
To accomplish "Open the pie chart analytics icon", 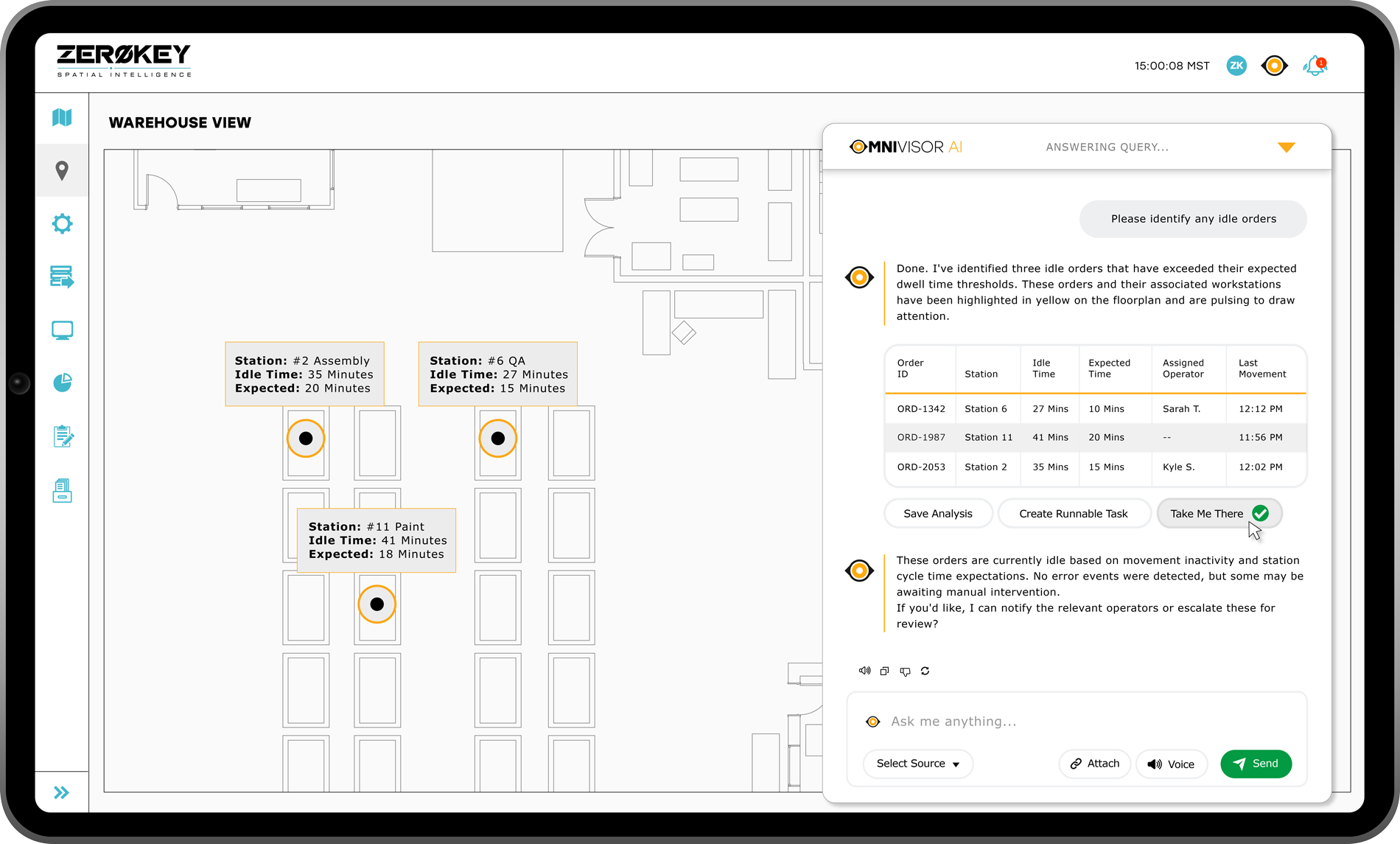I will pos(62,383).
